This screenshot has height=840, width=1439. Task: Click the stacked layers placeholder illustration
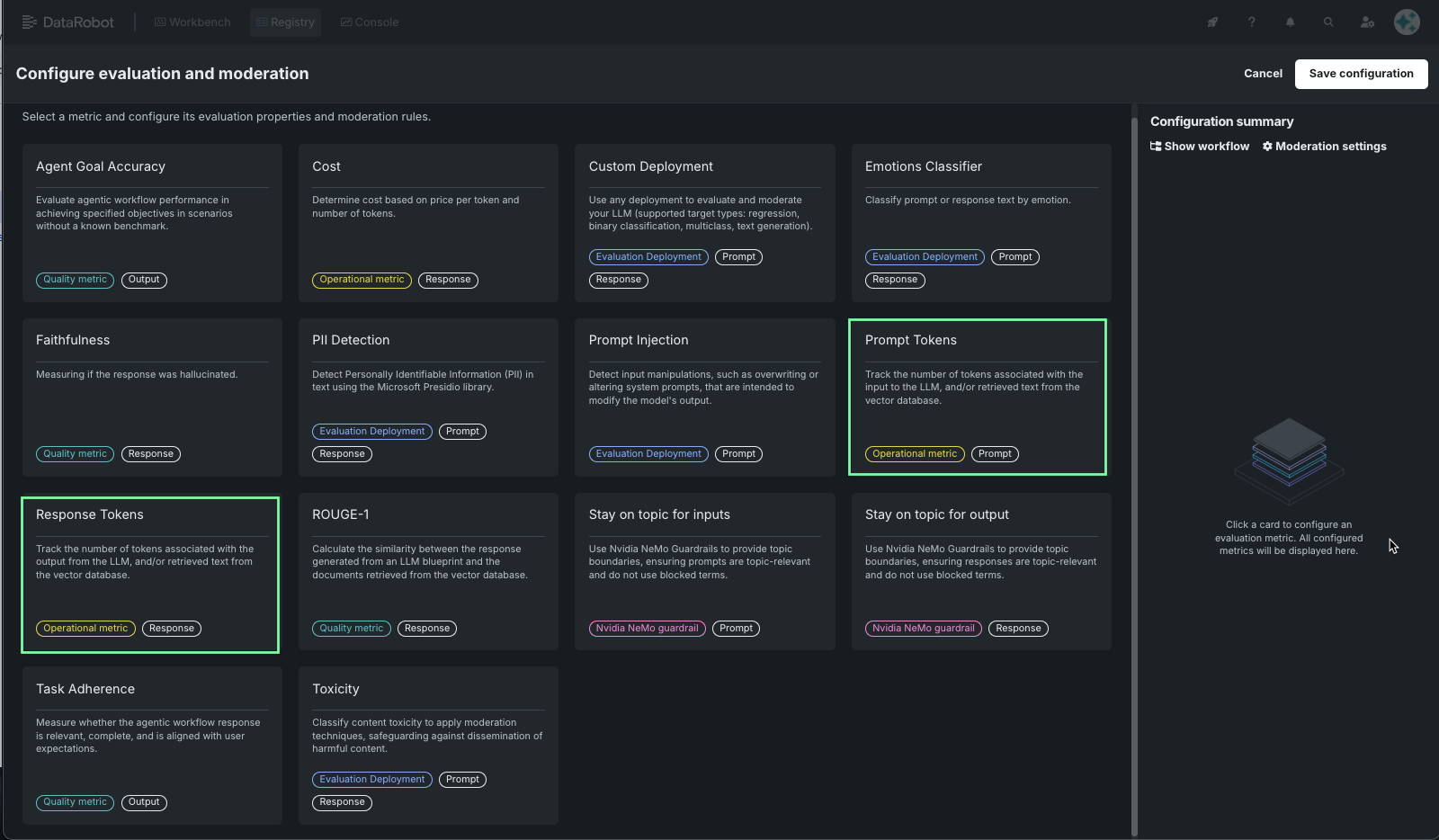tap(1289, 452)
